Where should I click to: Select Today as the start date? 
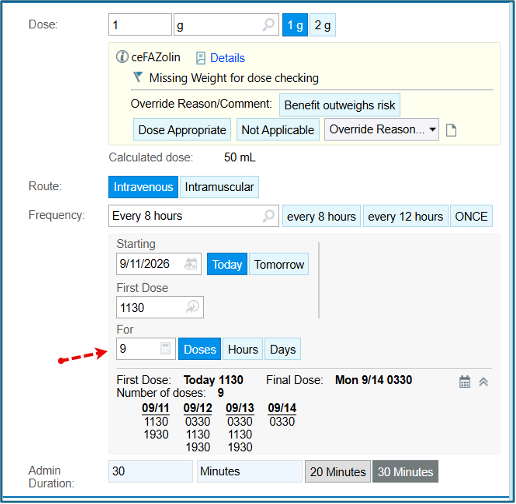(x=227, y=264)
